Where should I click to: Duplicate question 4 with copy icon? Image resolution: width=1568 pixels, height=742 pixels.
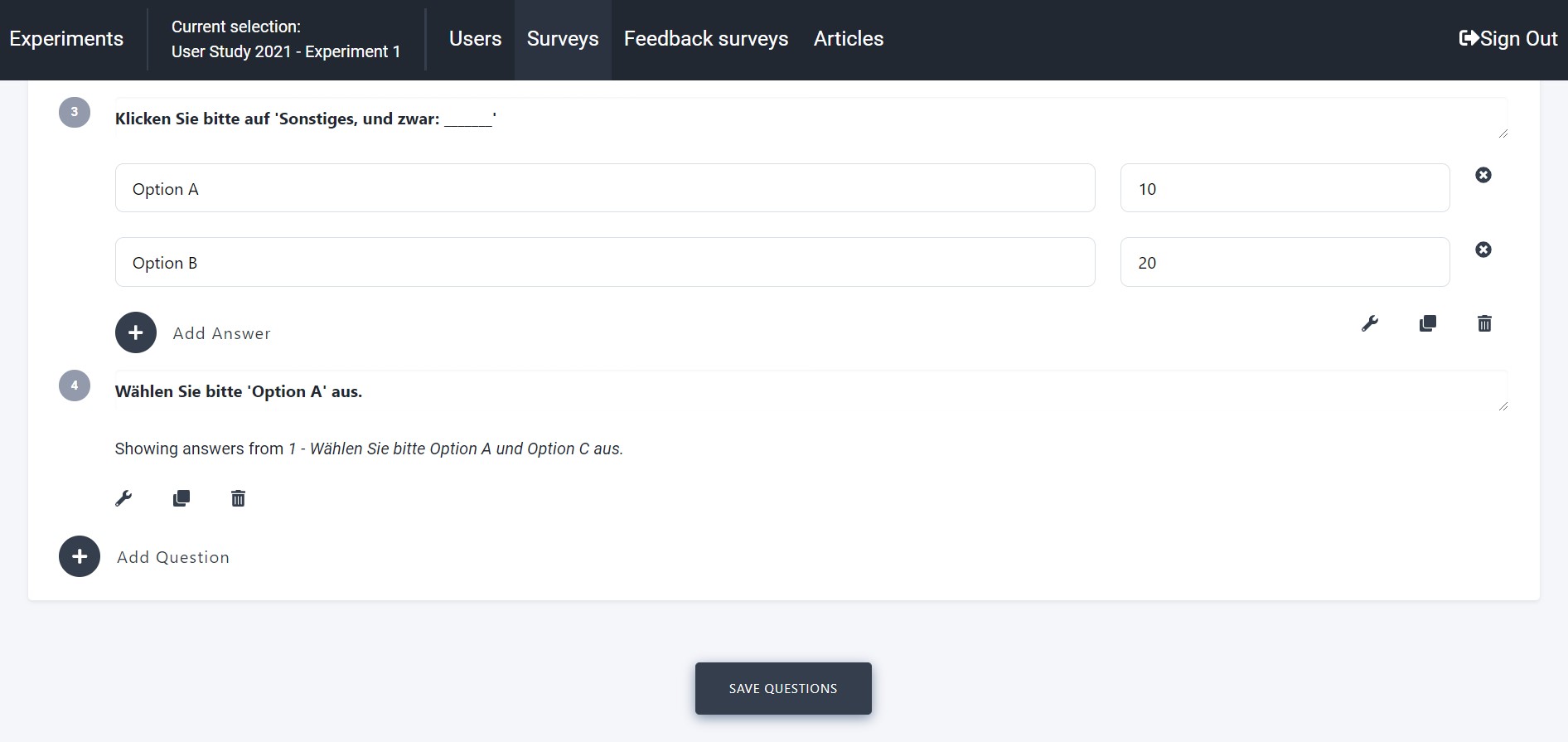coord(181,498)
